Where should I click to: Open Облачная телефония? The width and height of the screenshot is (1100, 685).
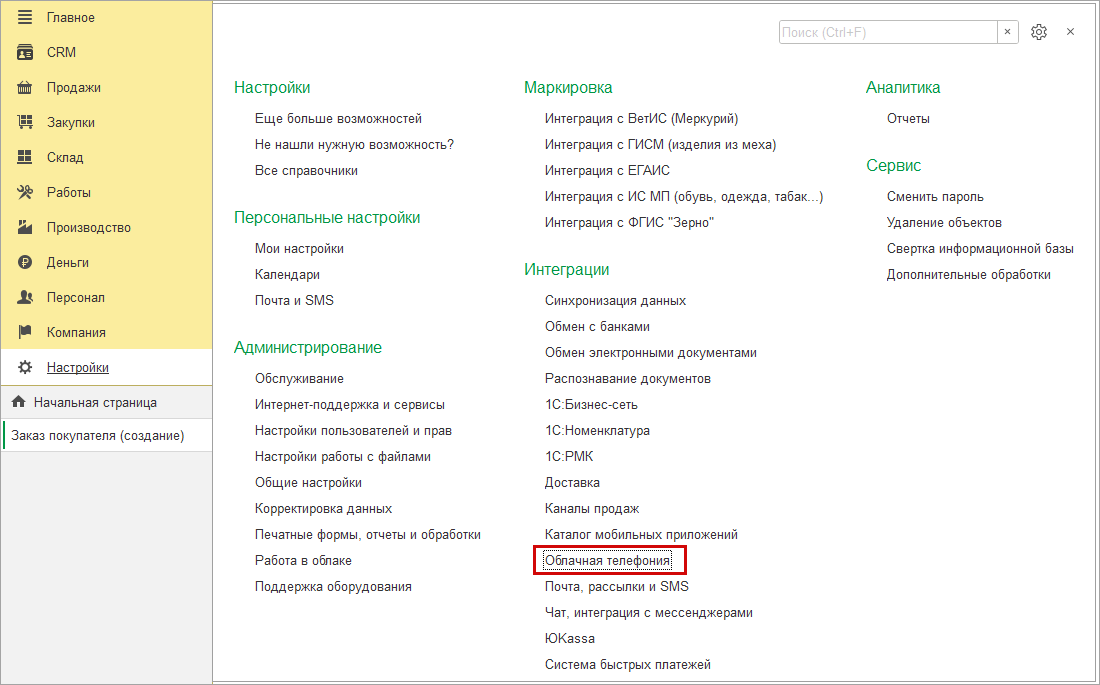click(x=608, y=560)
